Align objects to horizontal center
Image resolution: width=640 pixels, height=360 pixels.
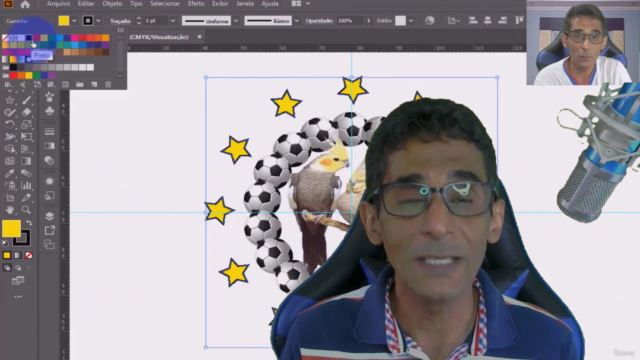pos(488,20)
